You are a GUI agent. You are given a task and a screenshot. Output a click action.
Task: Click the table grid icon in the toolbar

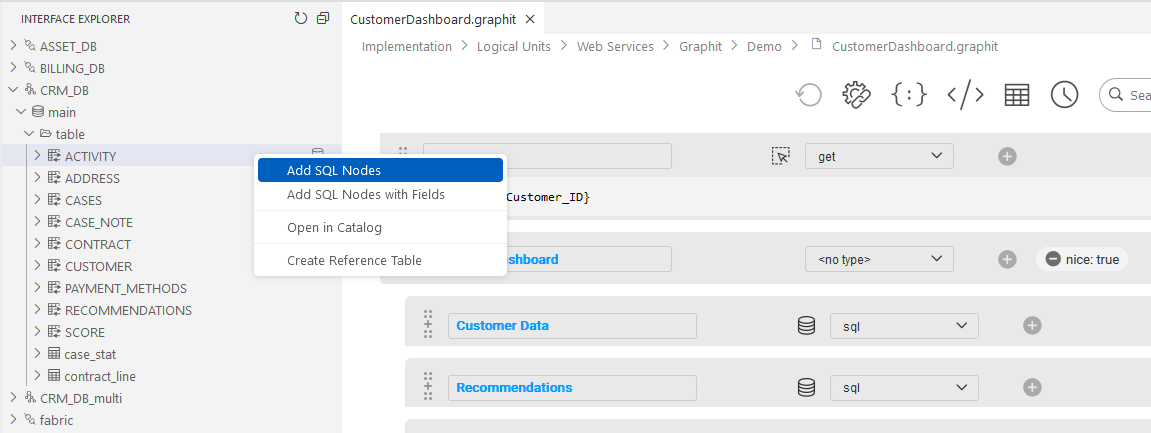1017,95
